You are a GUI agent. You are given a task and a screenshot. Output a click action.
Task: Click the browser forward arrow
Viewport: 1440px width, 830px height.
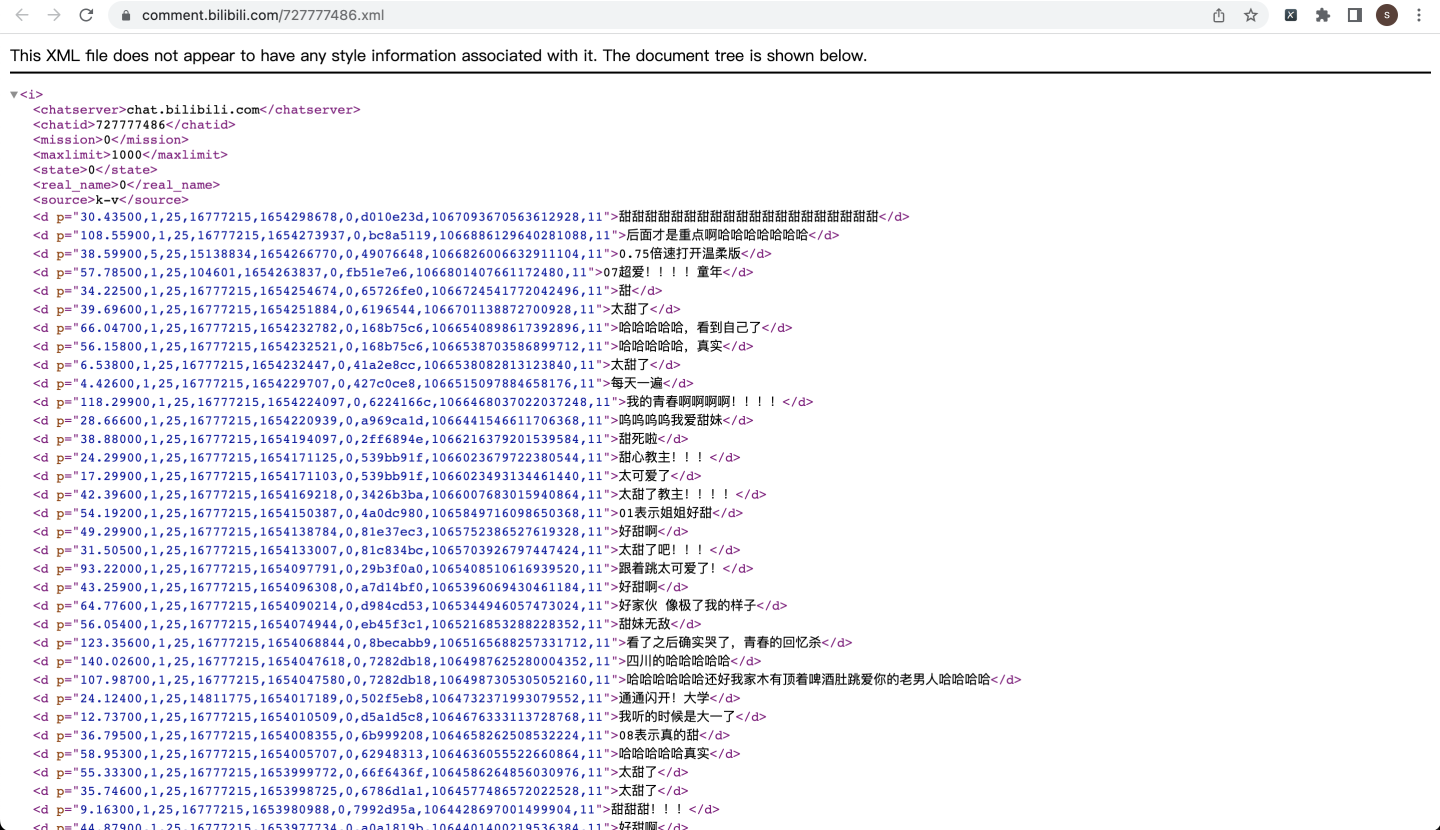click(54, 15)
